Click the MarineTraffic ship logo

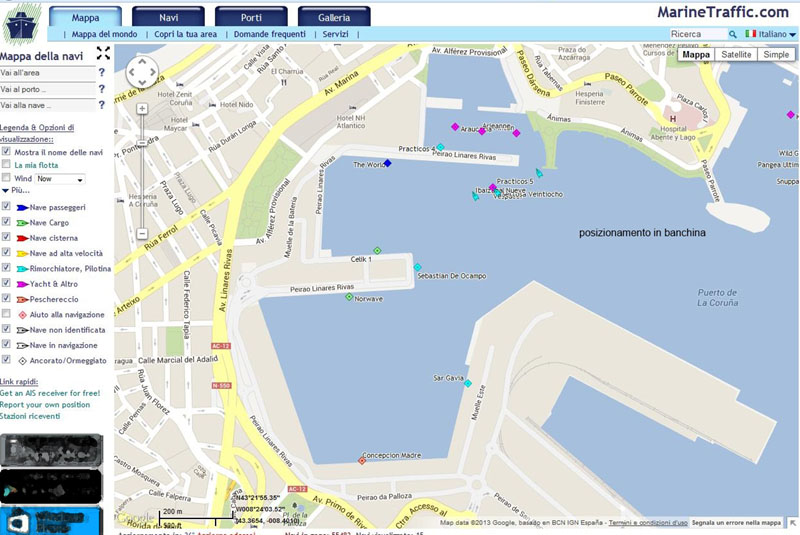[22, 24]
